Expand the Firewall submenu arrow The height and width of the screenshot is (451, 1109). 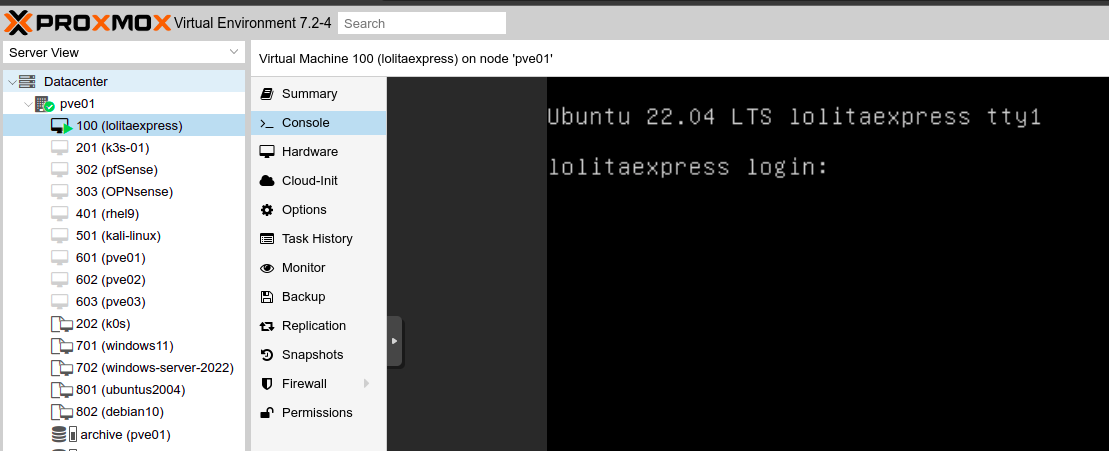pyautogui.click(x=366, y=383)
